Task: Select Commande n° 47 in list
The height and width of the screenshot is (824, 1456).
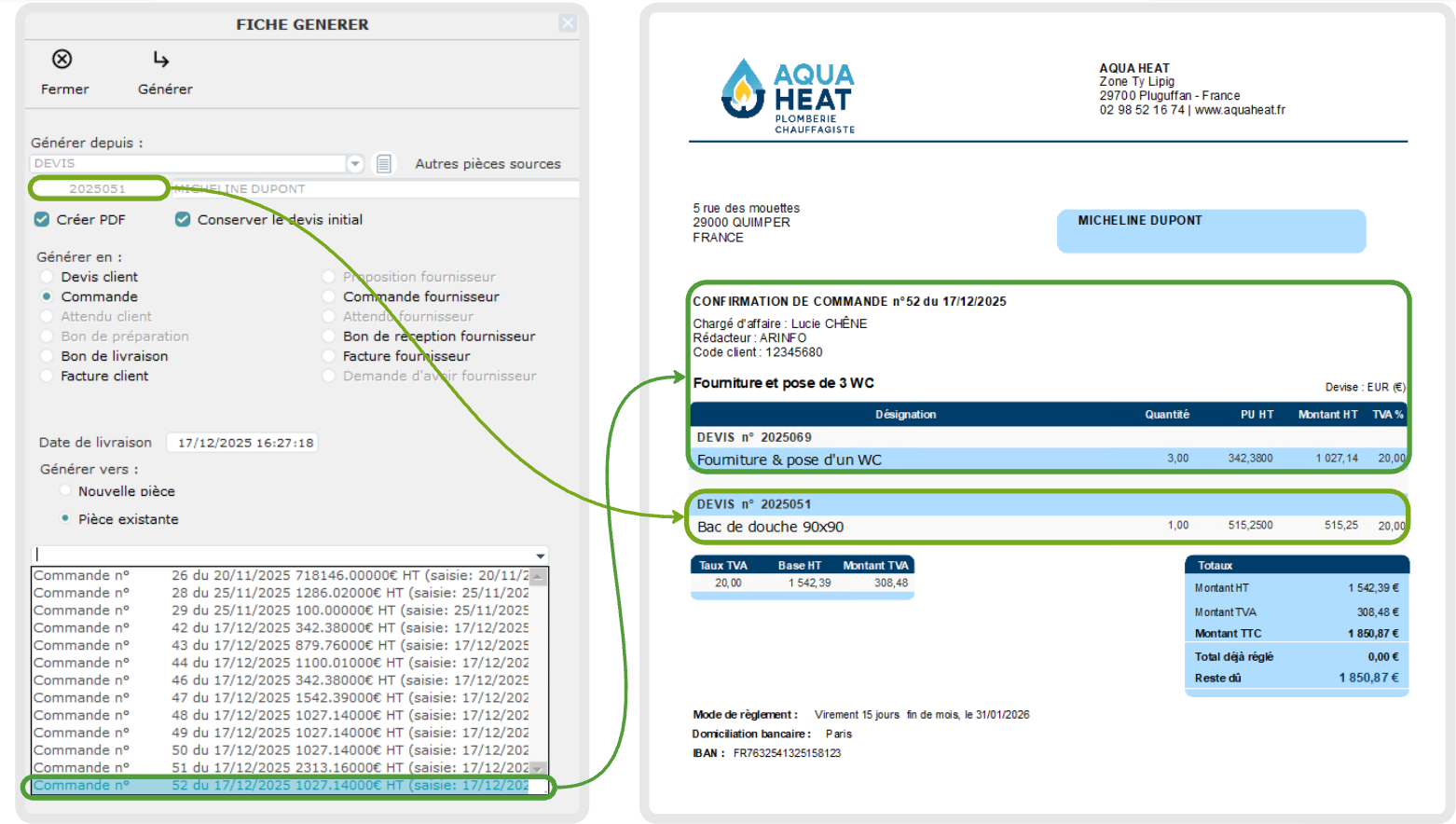Action: (280, 698)
